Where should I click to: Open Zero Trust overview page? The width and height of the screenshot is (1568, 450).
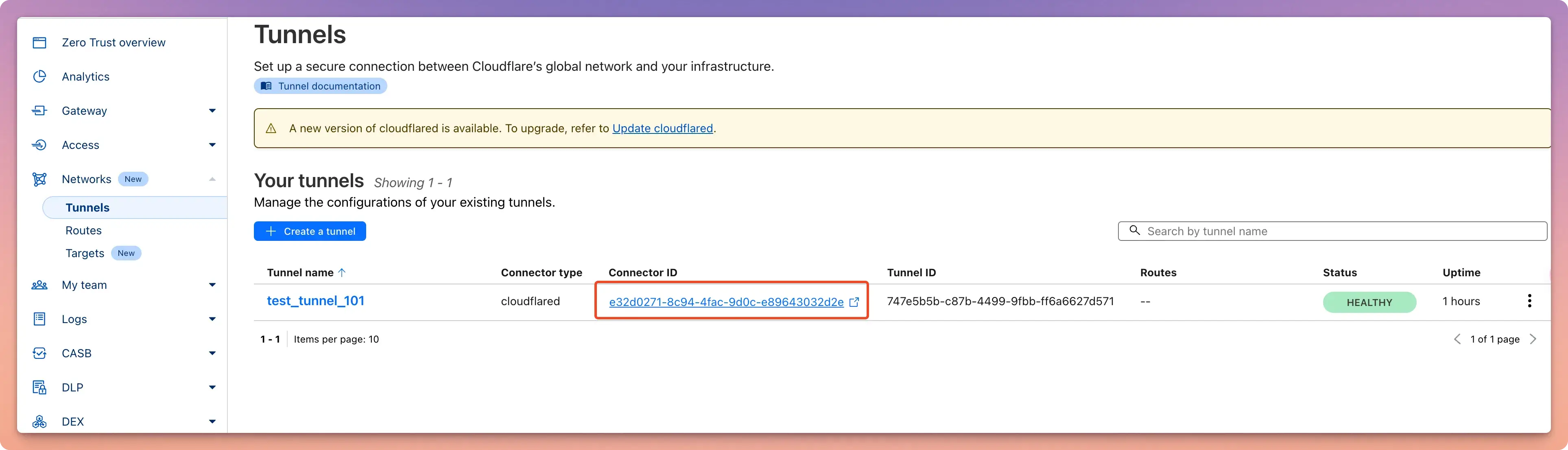coord(114,43)
